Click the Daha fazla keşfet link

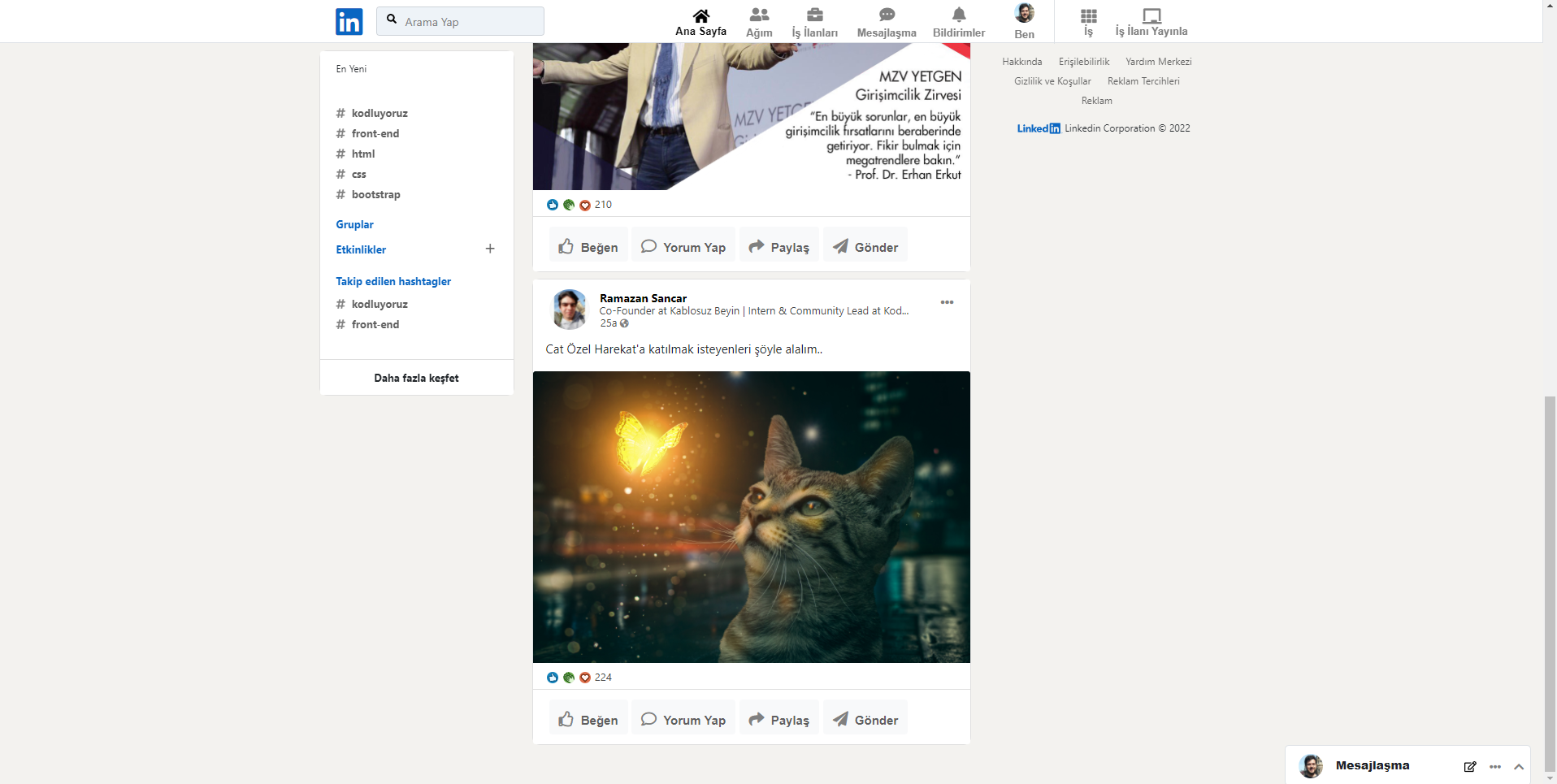point(416,378)
